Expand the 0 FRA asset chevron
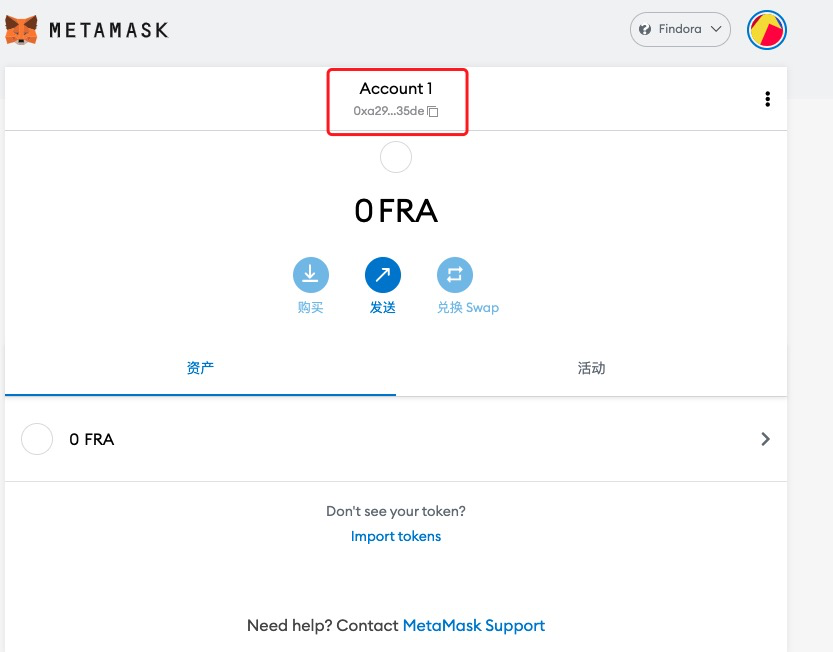 (765, 439)
